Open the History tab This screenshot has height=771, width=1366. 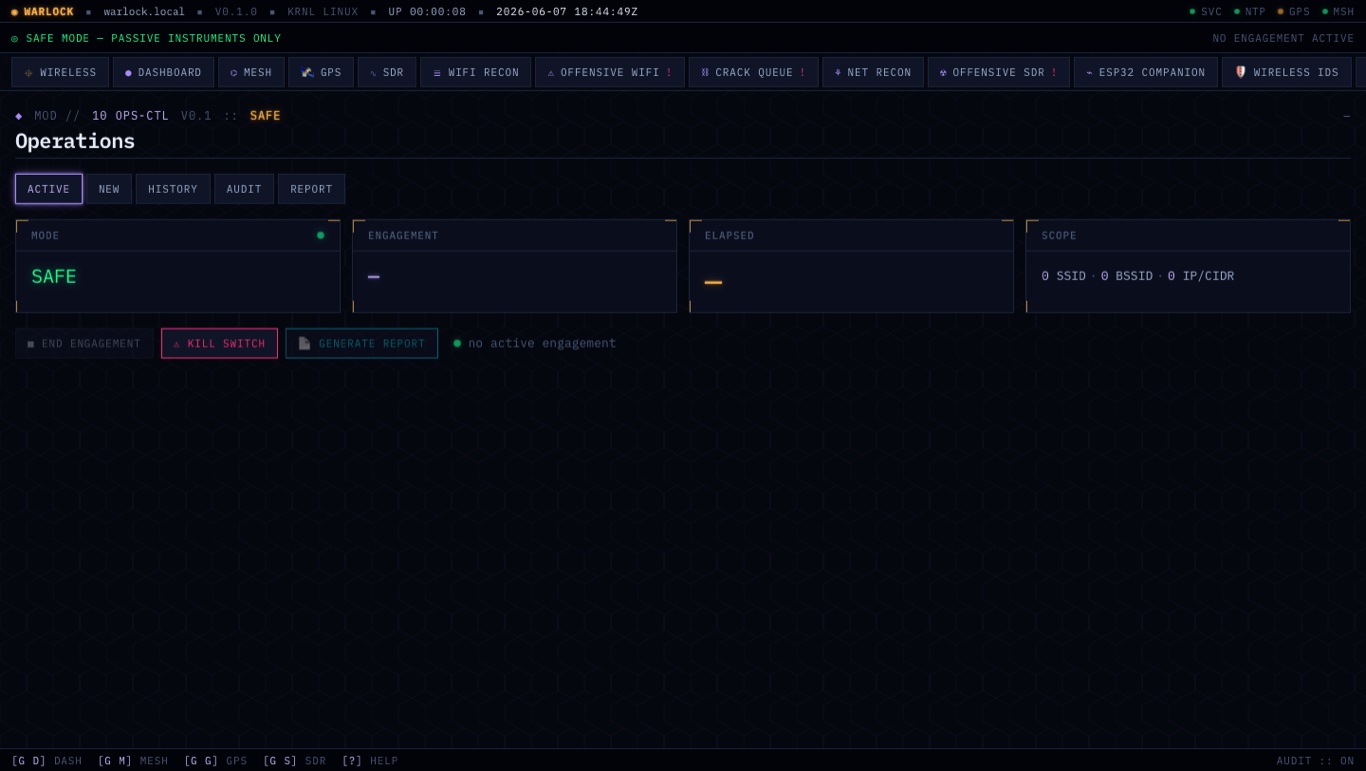(173, 189)
